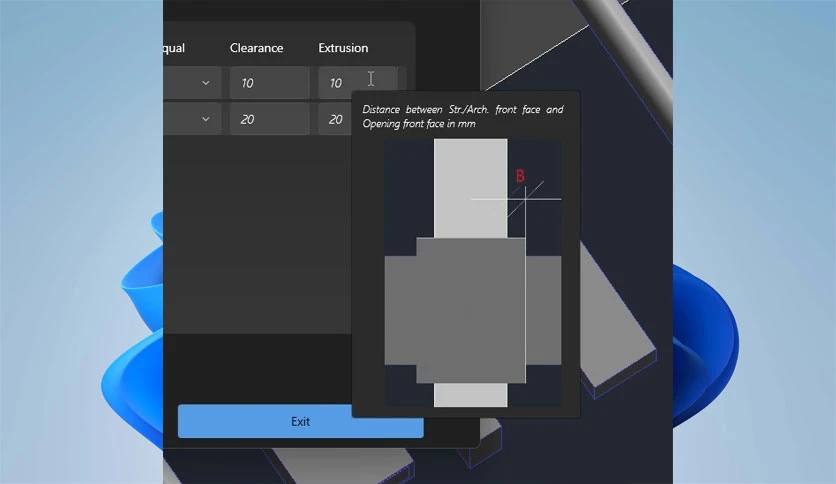
Task: Edit the Clearance field showing 10
Action: (269, 83)
